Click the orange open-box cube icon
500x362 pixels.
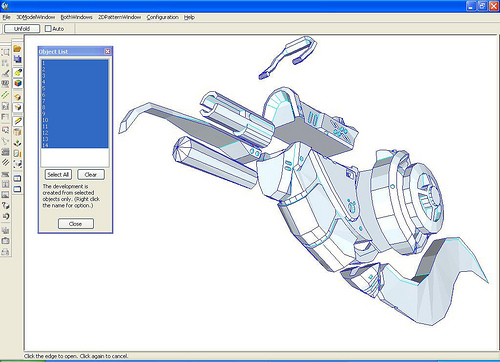pos(18,97)
